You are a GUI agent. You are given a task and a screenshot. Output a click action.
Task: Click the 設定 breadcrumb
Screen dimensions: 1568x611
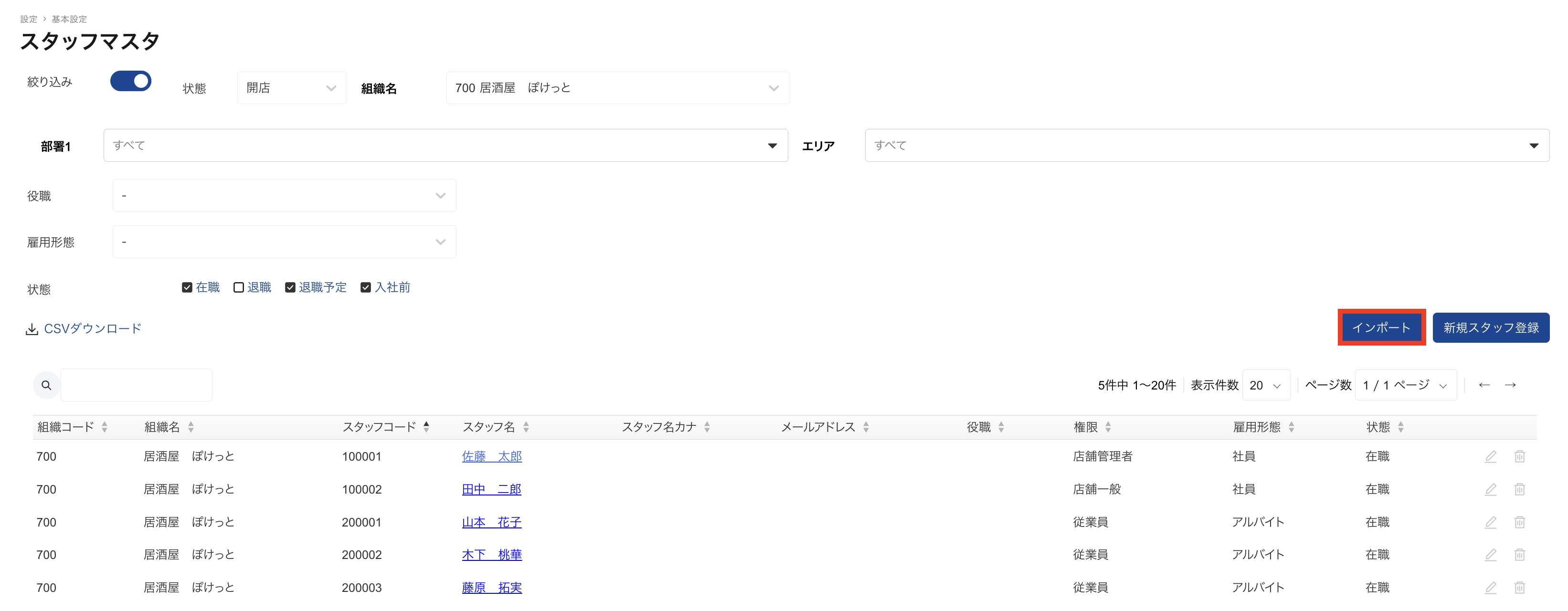(x=29, y=19)
